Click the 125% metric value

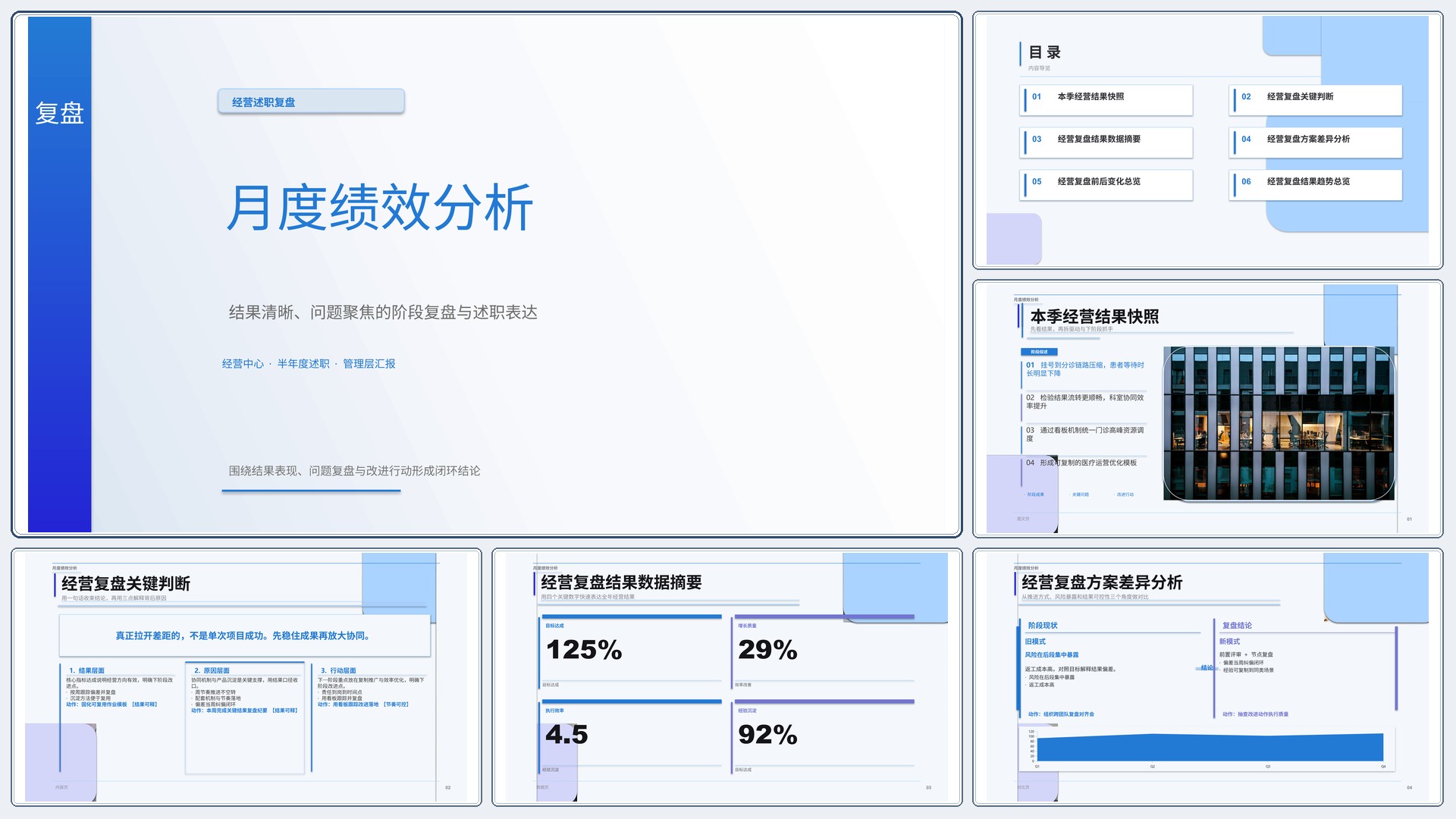[584, 650]
